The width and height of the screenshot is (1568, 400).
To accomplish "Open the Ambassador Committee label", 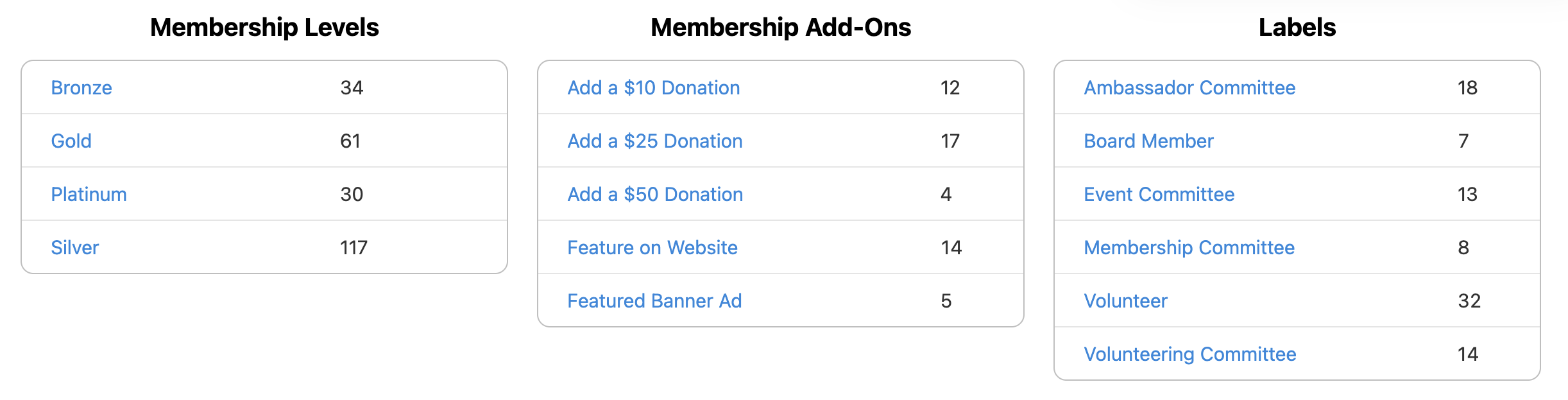I will pos(1189,88).
